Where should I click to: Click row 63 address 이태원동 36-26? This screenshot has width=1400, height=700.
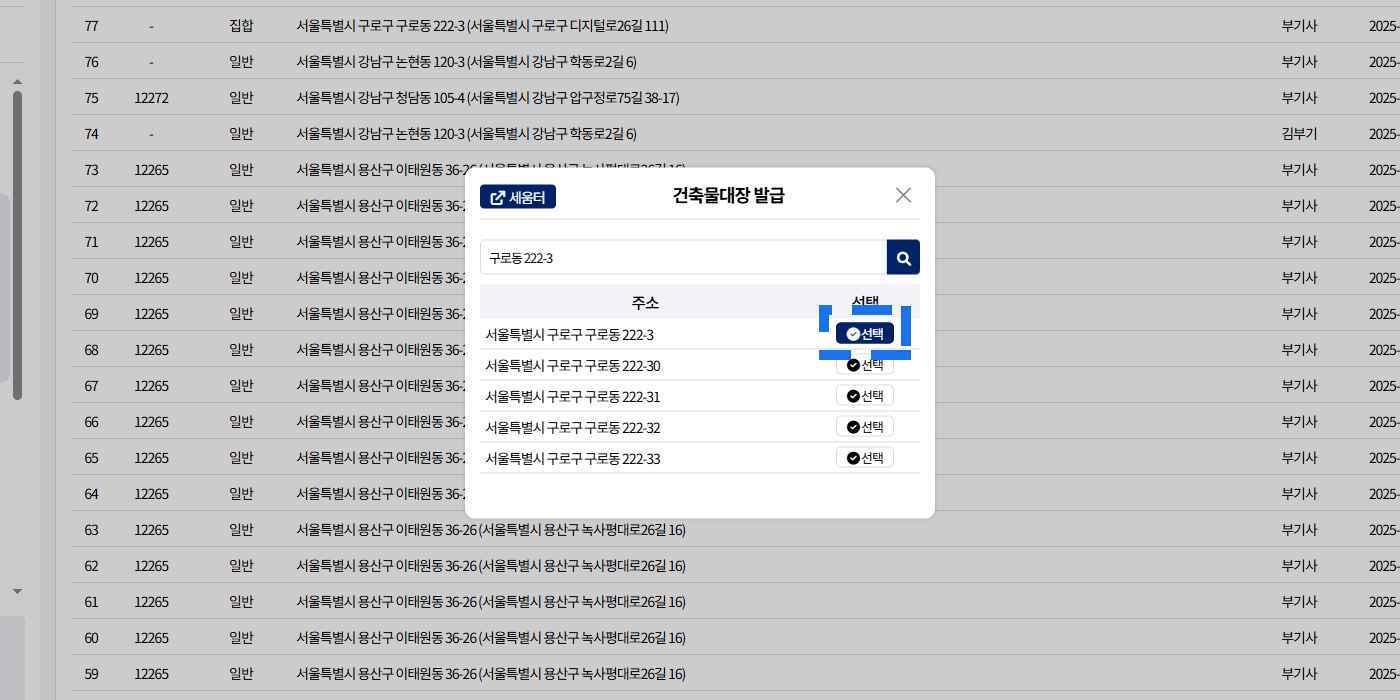(490, 530)
